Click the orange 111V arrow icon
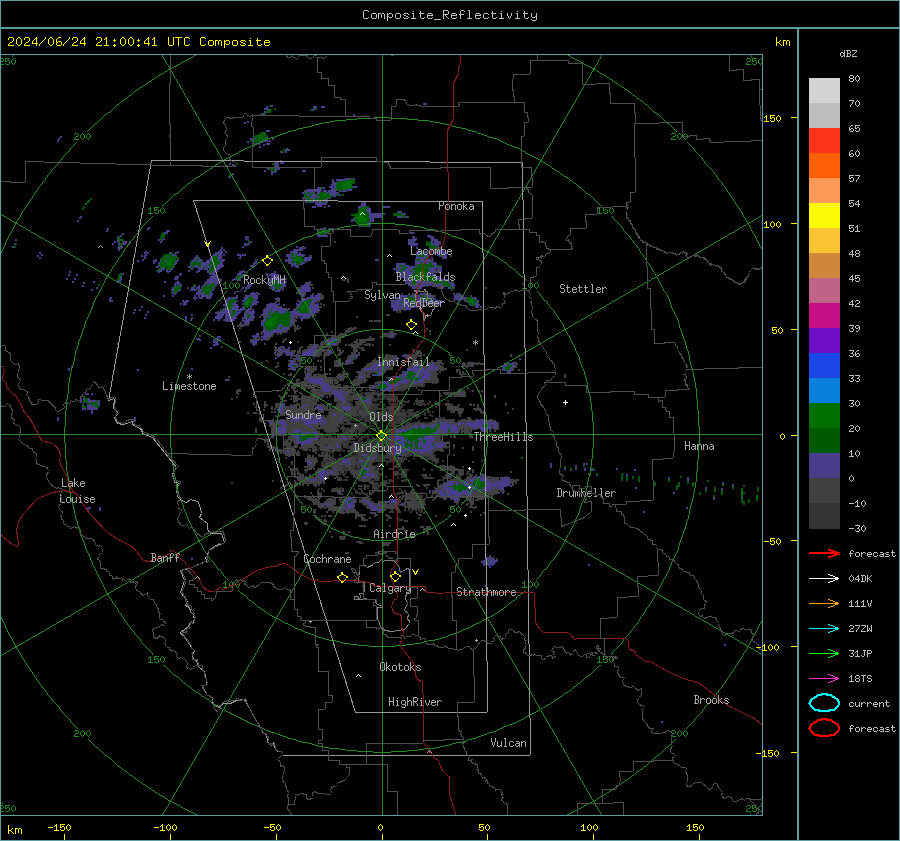Viewport: 900px width, 841px height. point(824,603)
